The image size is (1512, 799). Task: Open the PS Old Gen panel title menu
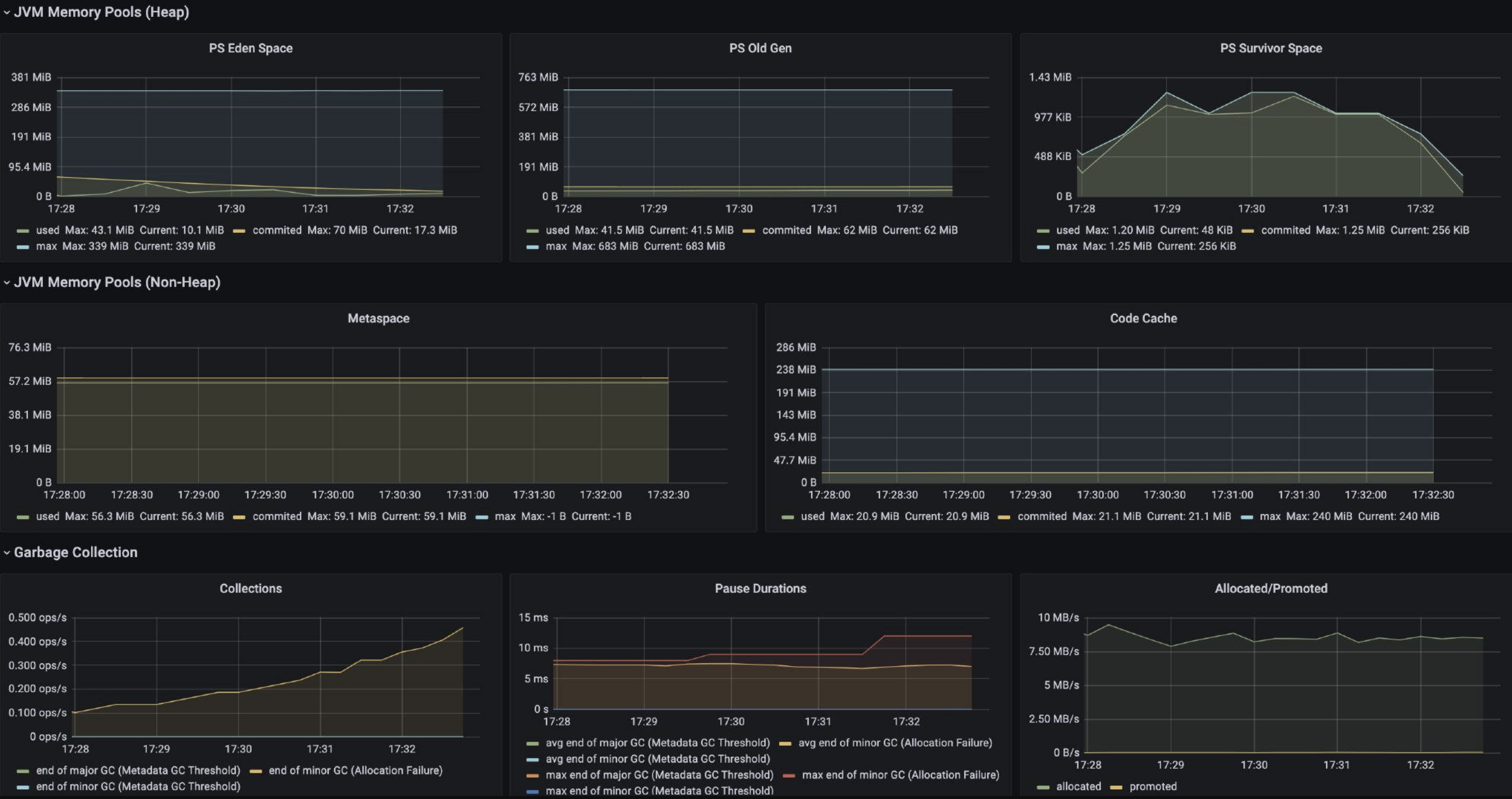760,49
